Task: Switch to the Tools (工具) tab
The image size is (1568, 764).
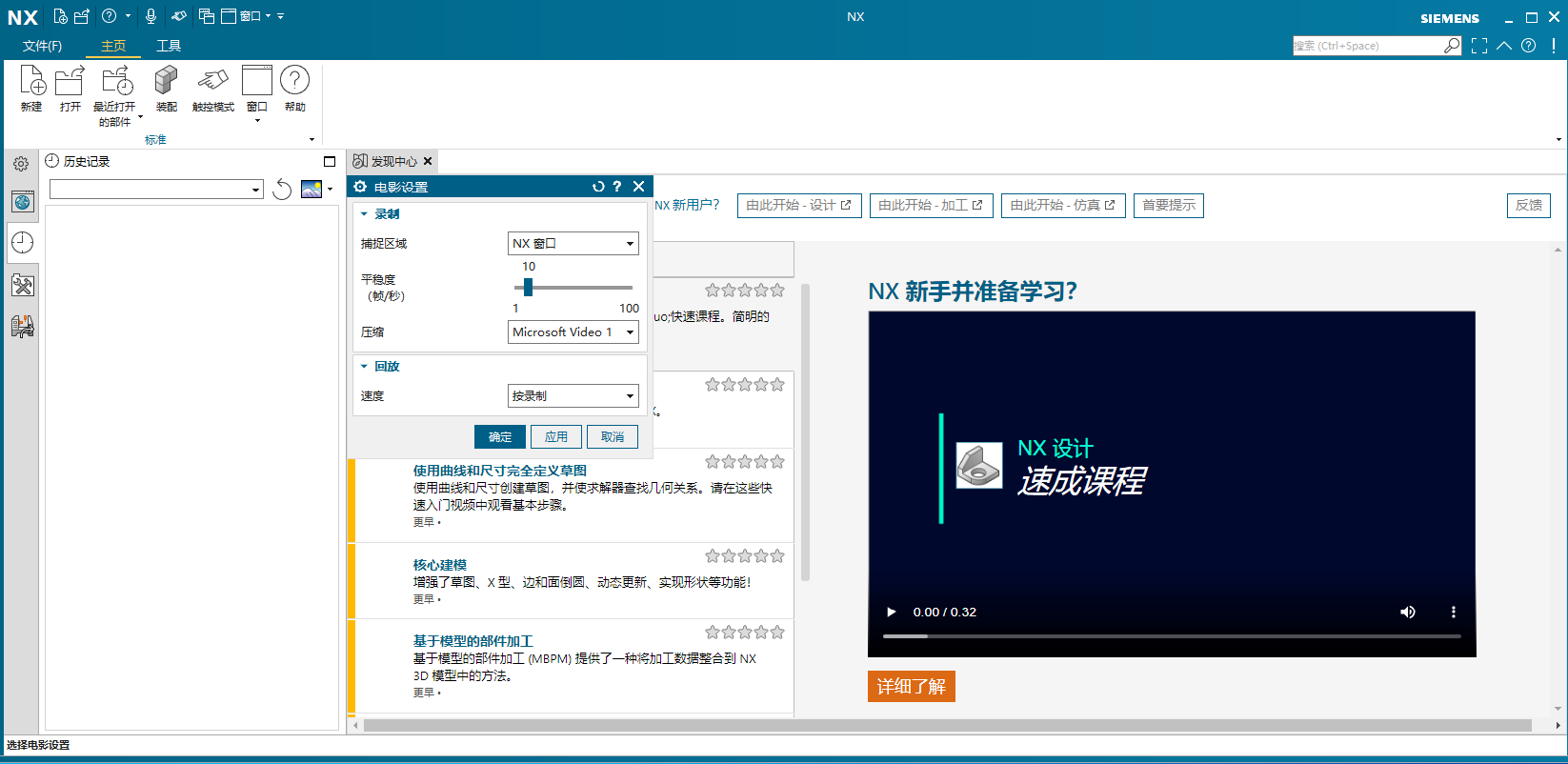Action: coord(169,46)
